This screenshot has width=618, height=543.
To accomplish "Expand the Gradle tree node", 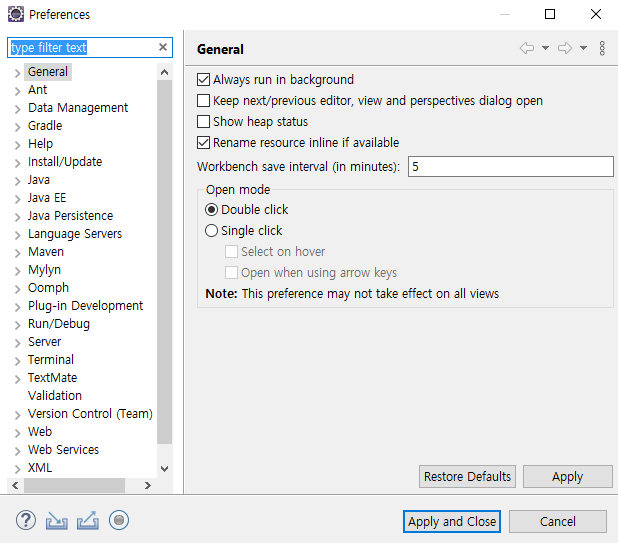I will (17, 127).
